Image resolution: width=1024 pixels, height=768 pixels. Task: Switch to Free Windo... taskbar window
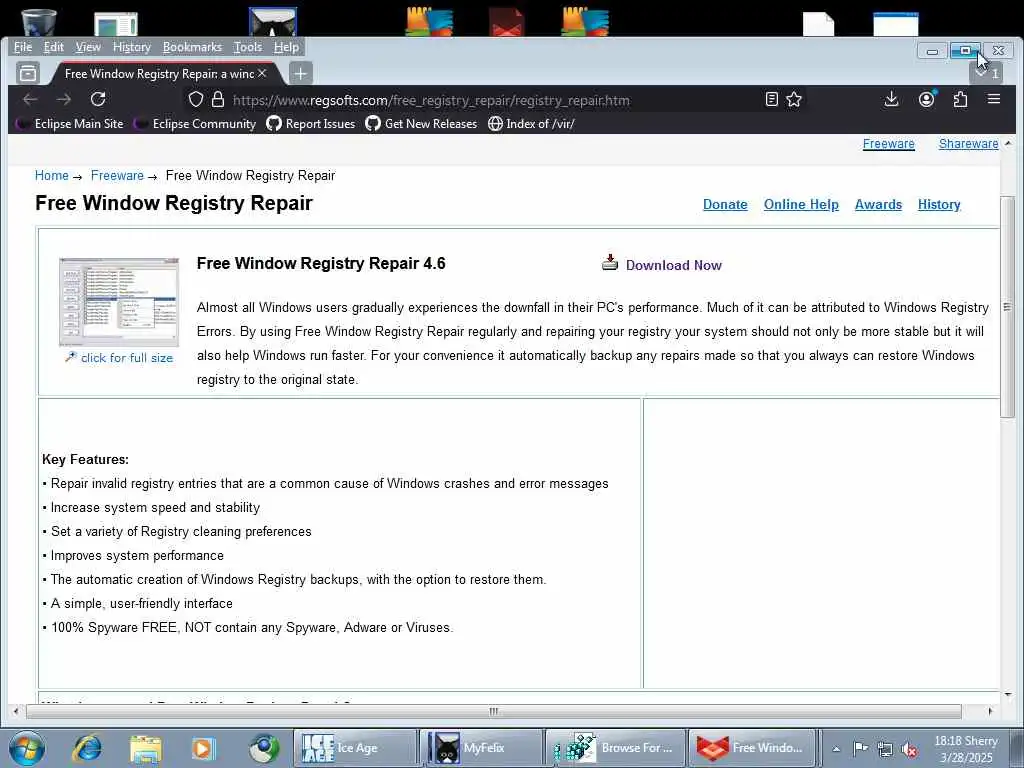pos(751,748)
